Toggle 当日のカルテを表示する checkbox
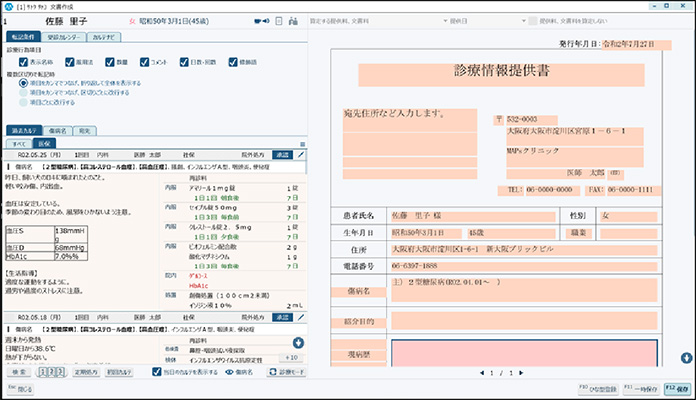 157,372
